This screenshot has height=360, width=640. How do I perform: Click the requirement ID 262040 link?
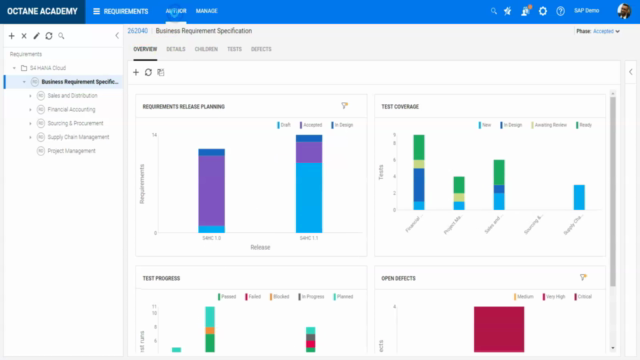point(138,31)
